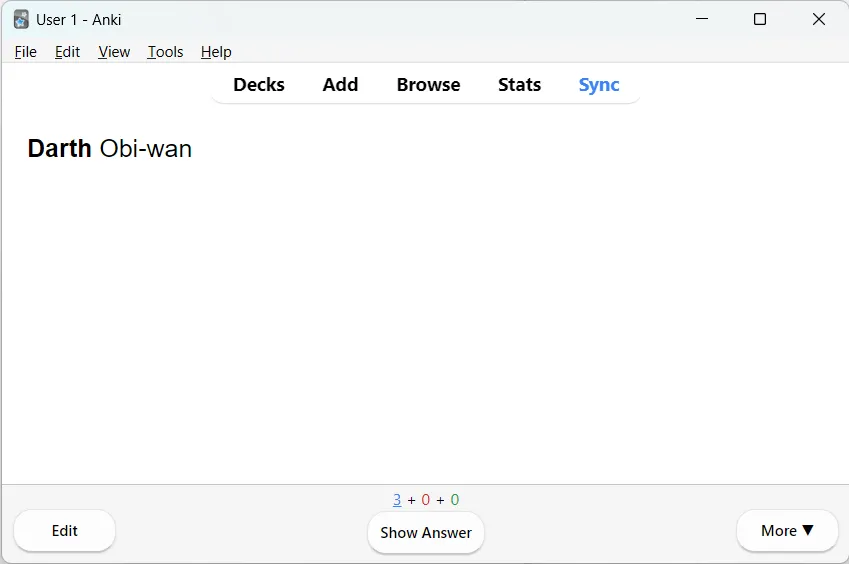Click the bold word Darth on card

[x=59, y=149]
